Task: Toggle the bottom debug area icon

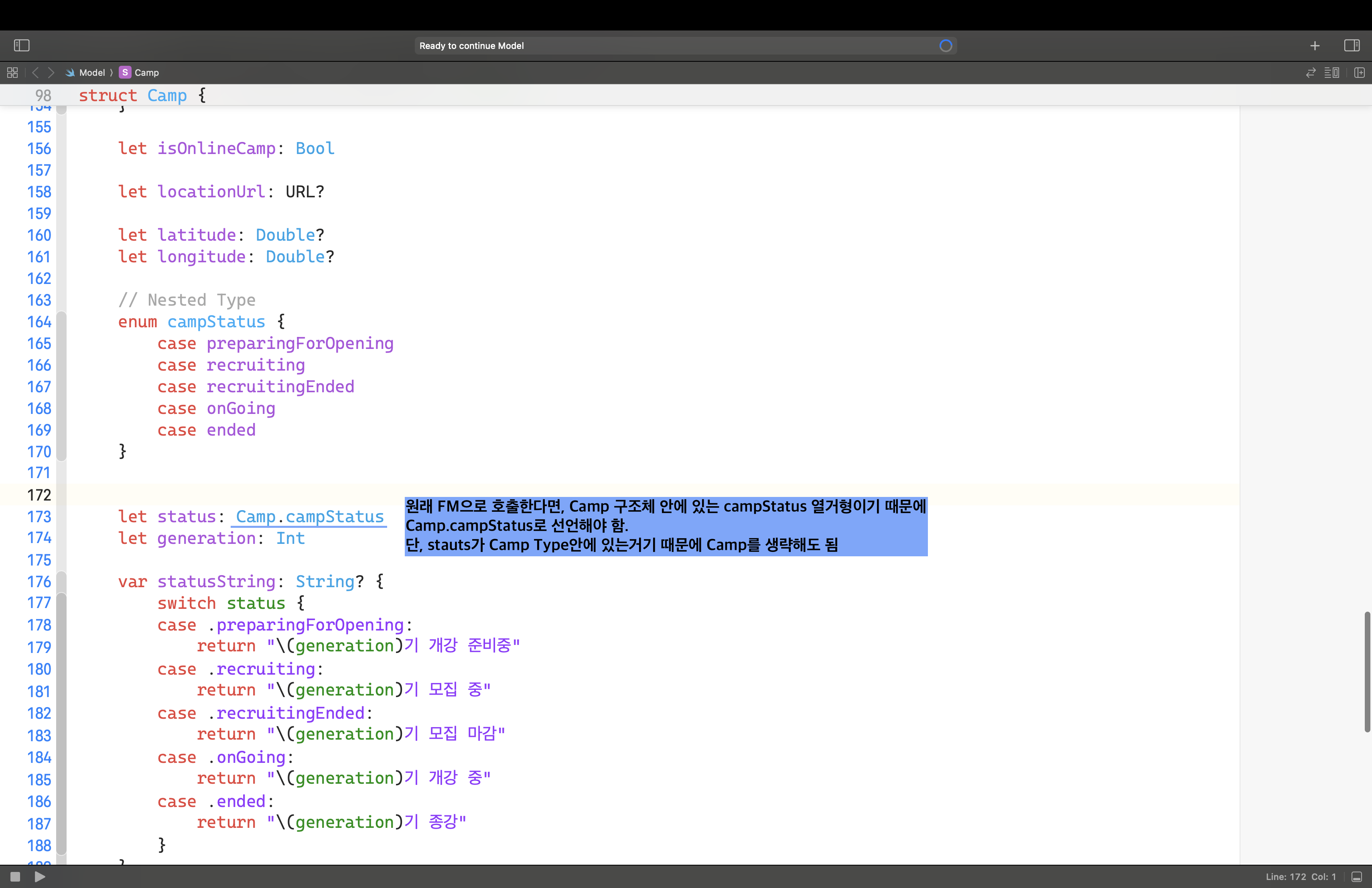Action: point(1356,876)
